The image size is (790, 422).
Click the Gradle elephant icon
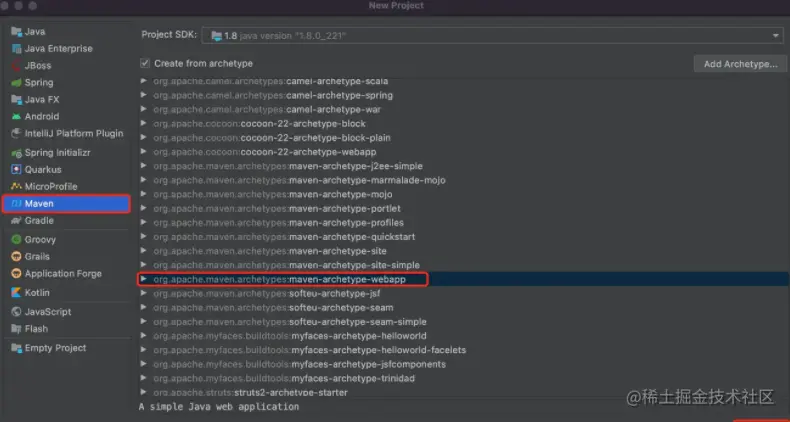(16, 221)
